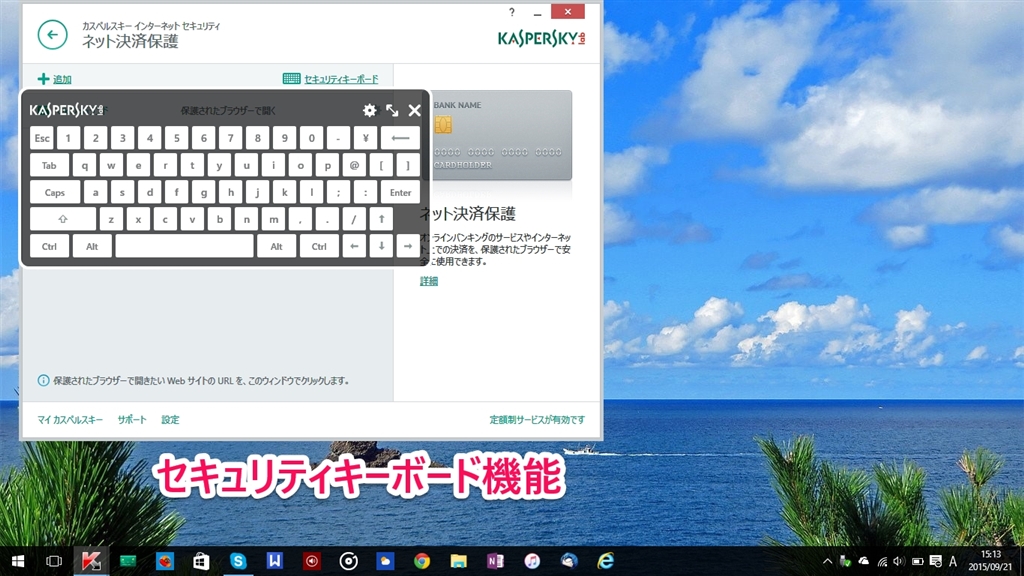The width and height of the screenshot is (1024, 576).
Task: Tap the left arrow key on virtual keyboard
Action: pos(354,246)
